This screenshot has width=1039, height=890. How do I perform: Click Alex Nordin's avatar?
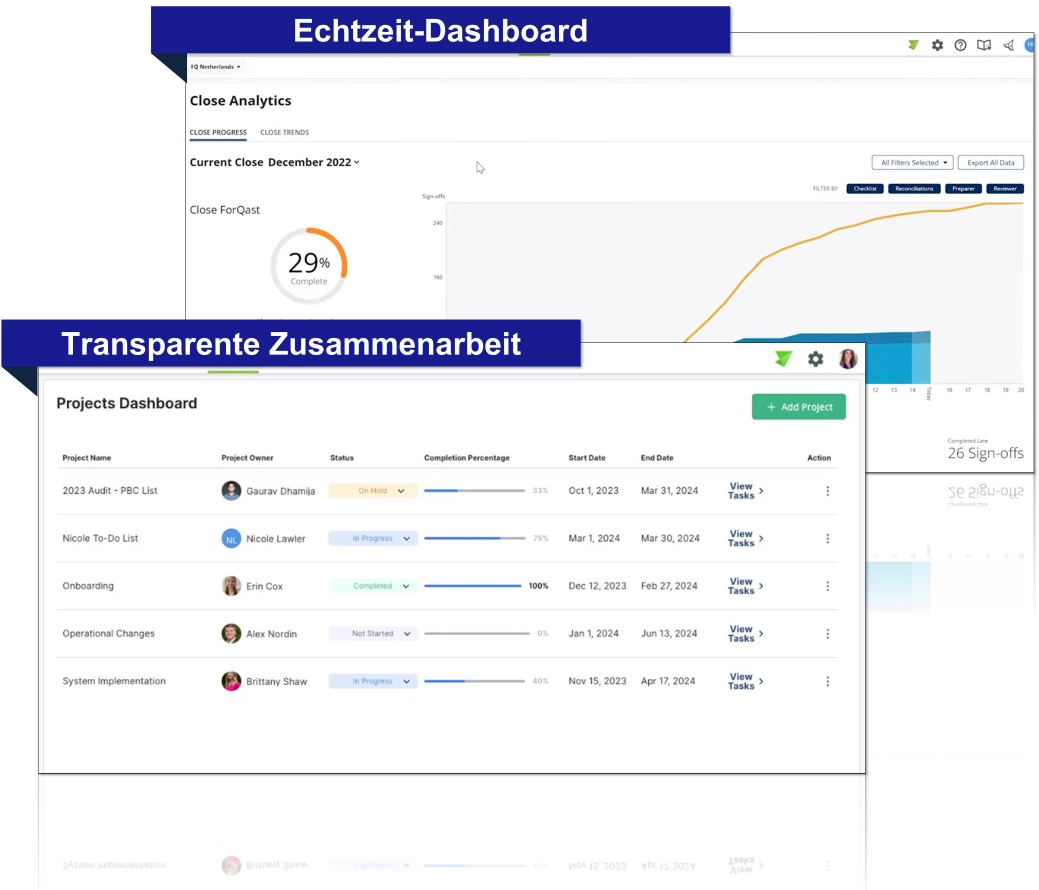pos(231,634)
